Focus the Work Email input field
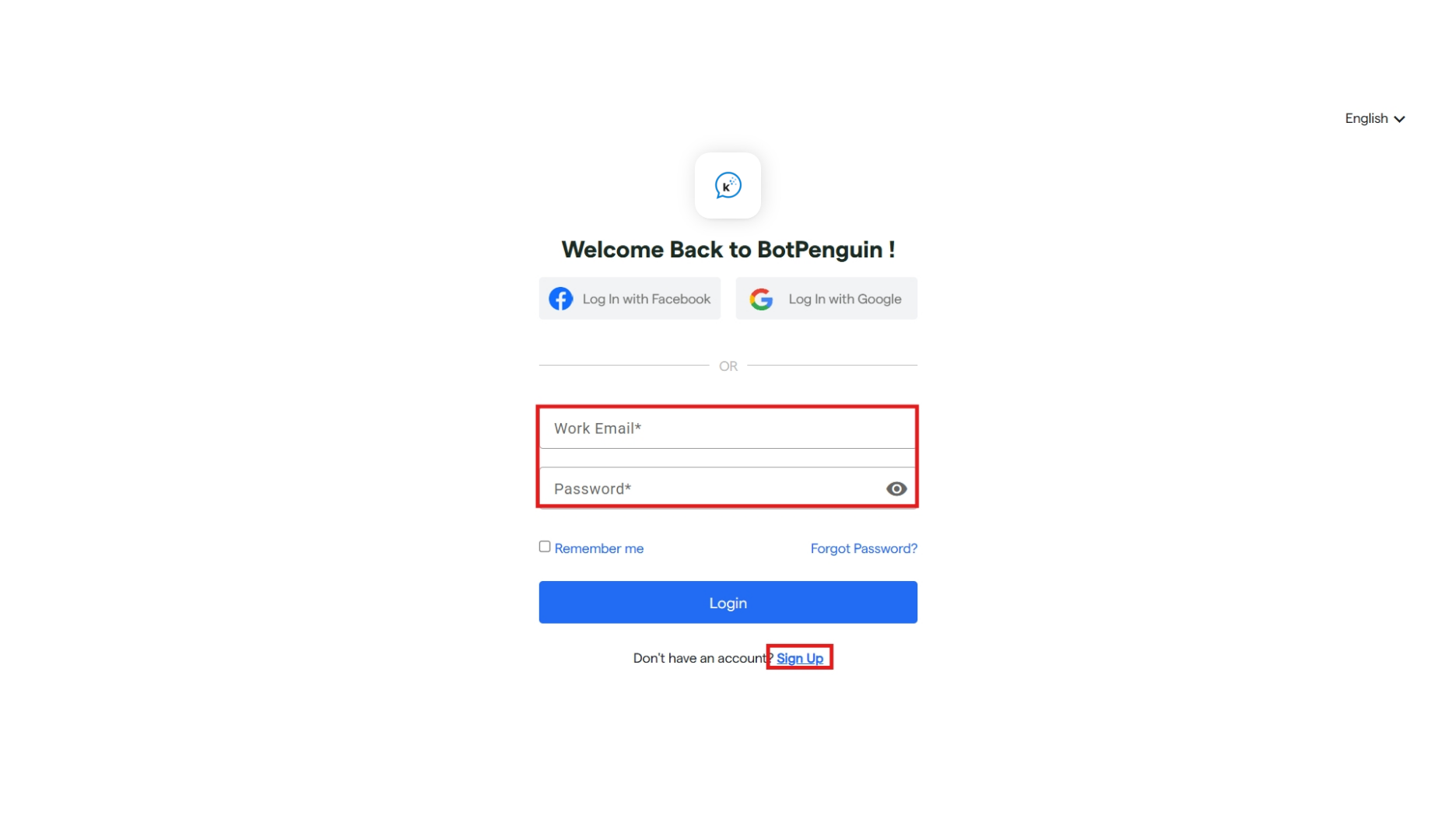The width and height of the screenshot is (1452, 840). pyautogui.click(x=728, y=429)
